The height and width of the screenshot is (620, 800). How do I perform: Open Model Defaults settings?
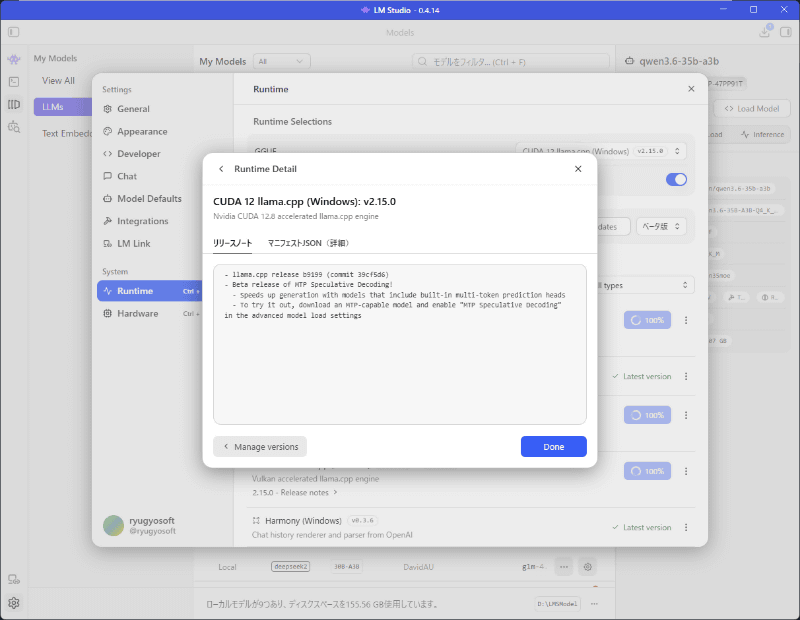[x=150, y=199]
